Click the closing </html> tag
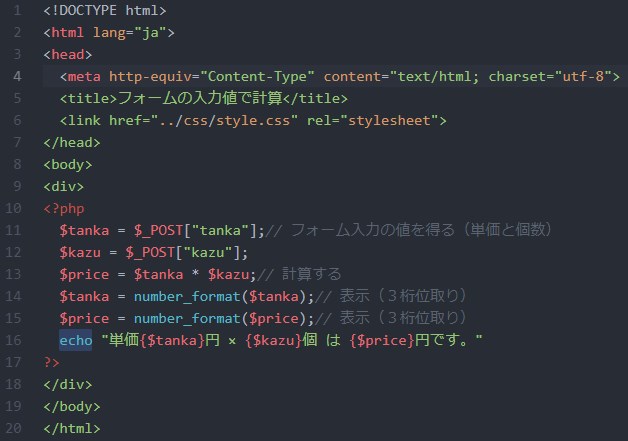 click(72, 428)
